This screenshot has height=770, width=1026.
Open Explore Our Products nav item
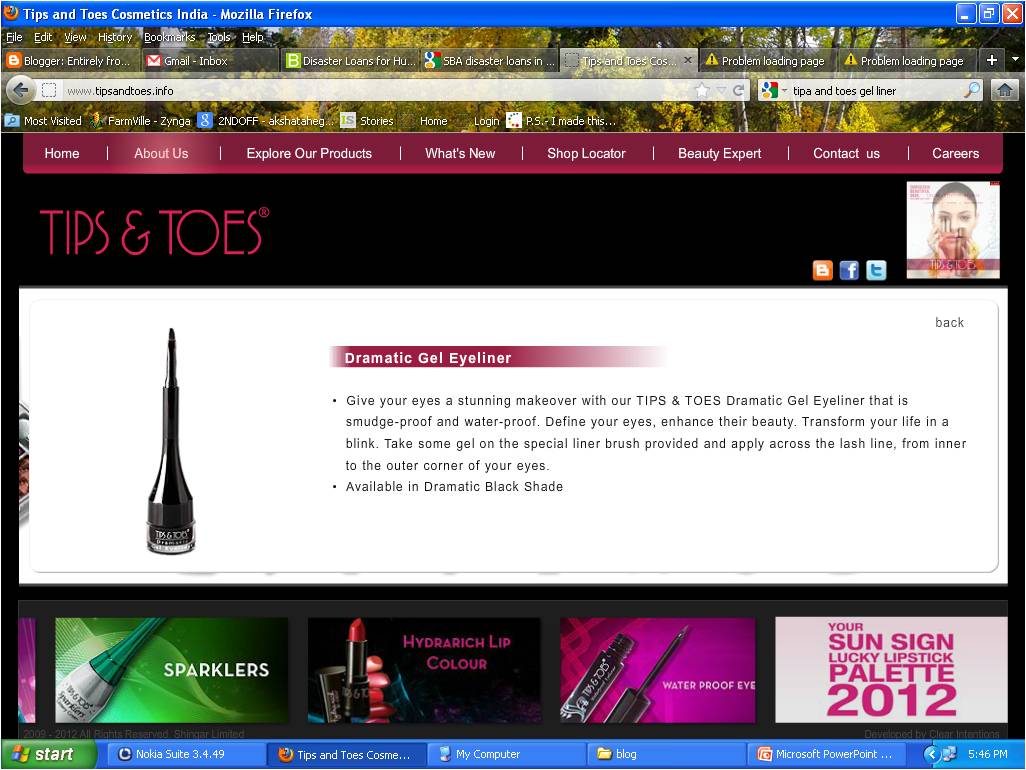[x=309, y=153]
